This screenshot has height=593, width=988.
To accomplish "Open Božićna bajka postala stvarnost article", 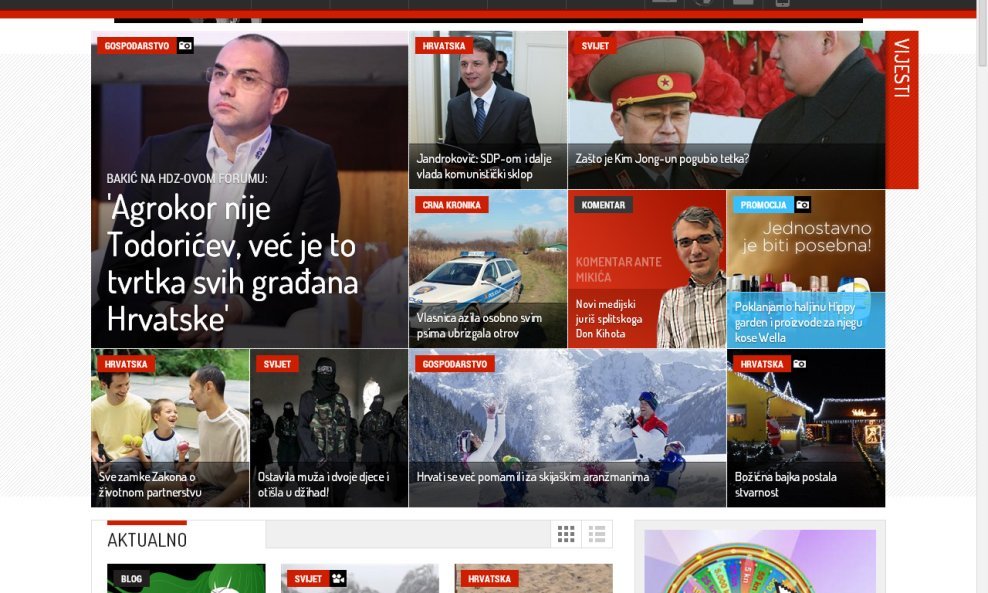I will click(x=785, y=485).
